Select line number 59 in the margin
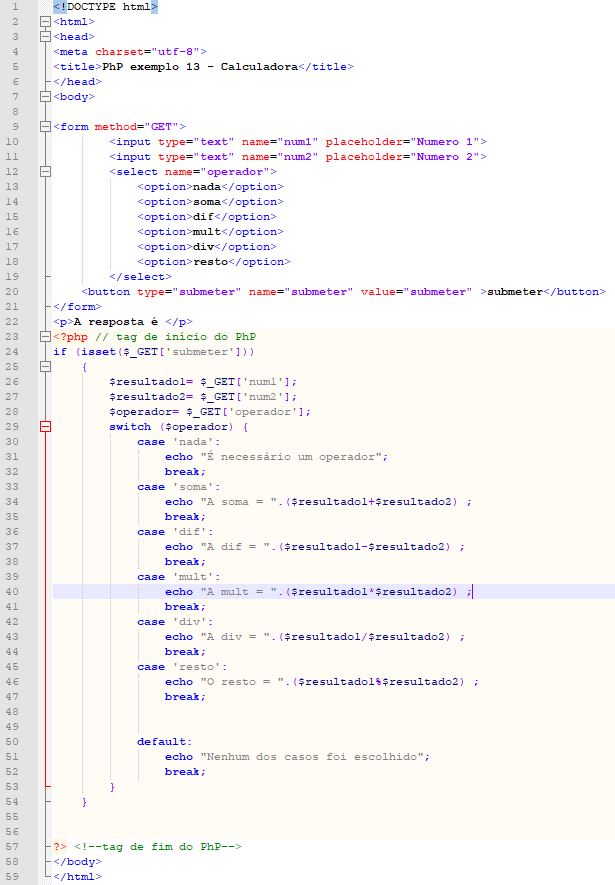615x885 pixels. click(12, 877)
